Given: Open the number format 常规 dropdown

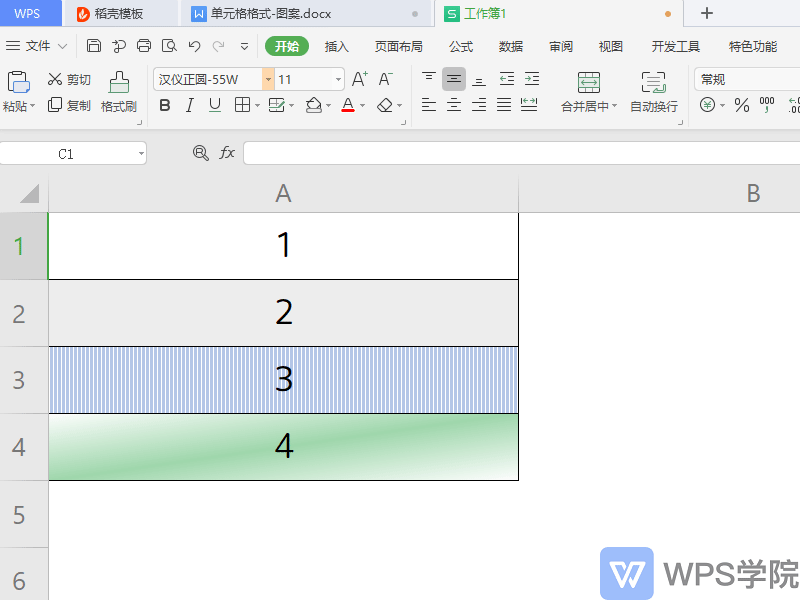Looking at the screenshot, I should point(747,80).
